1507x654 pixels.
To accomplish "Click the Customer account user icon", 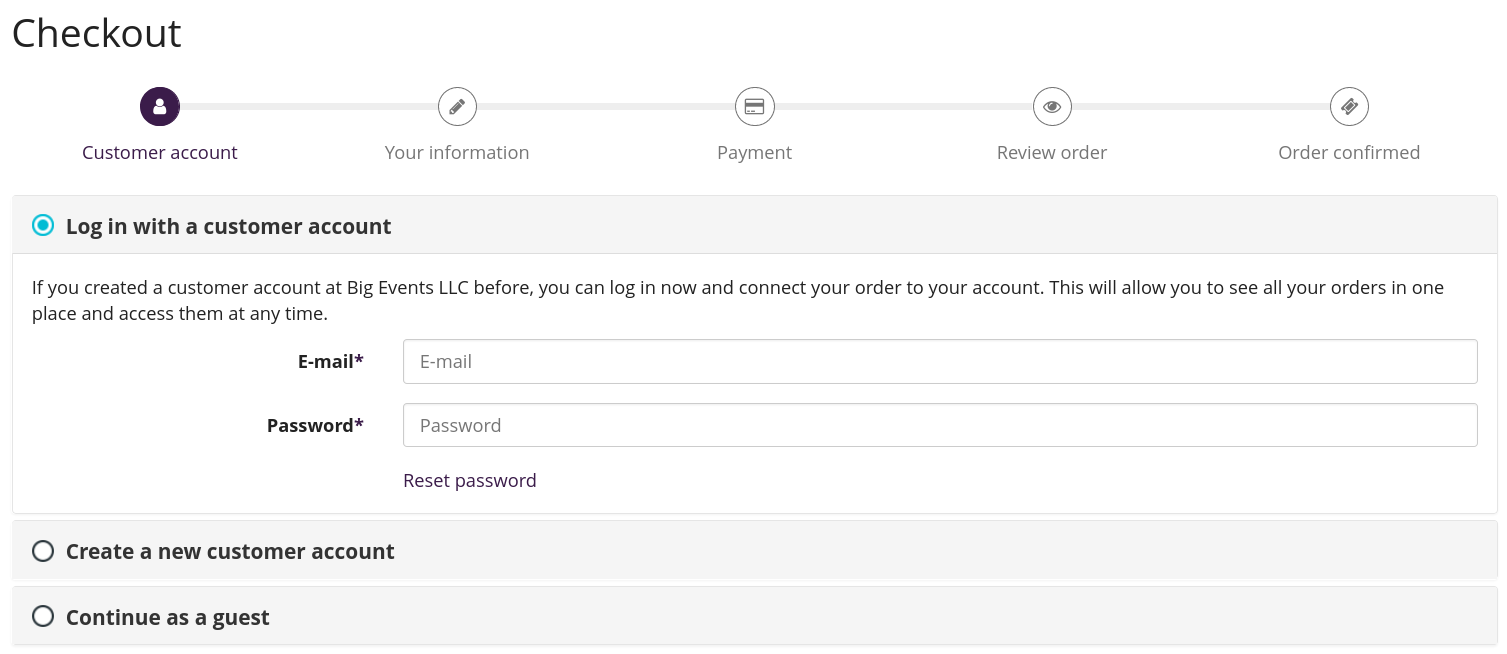I will point(160,106).
